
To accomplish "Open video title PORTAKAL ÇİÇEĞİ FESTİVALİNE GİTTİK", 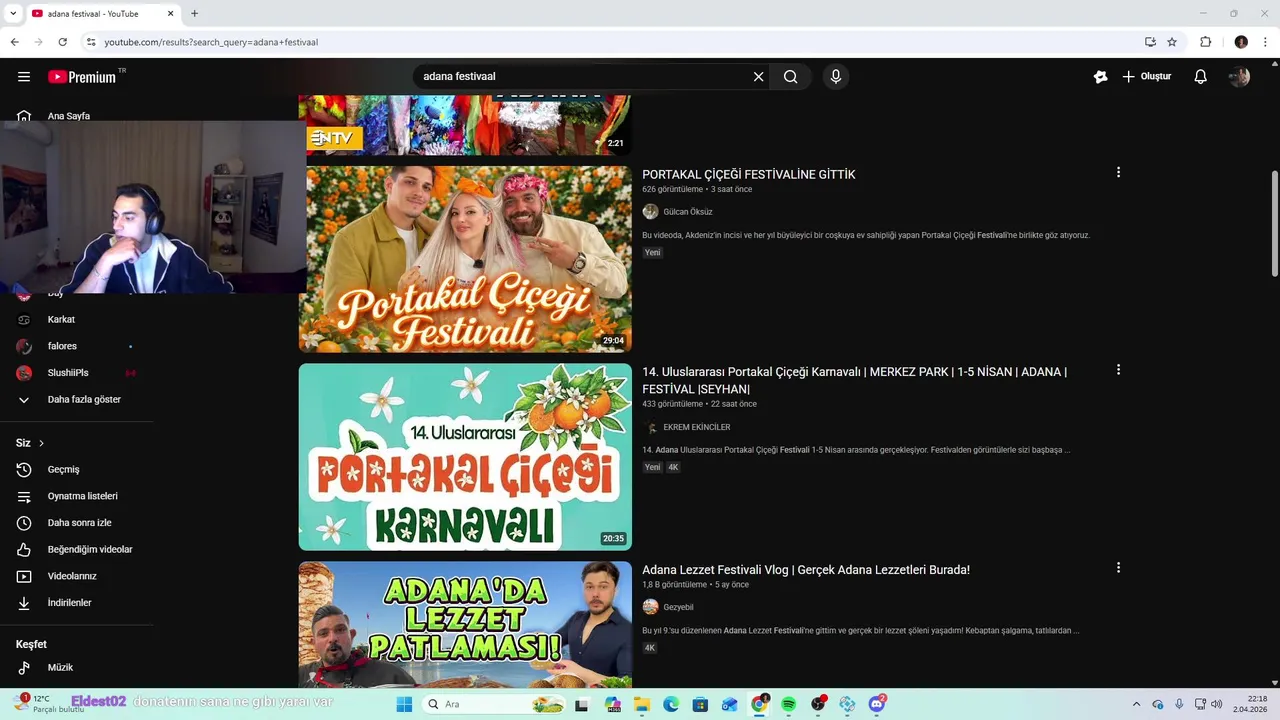I will point(749,174).
